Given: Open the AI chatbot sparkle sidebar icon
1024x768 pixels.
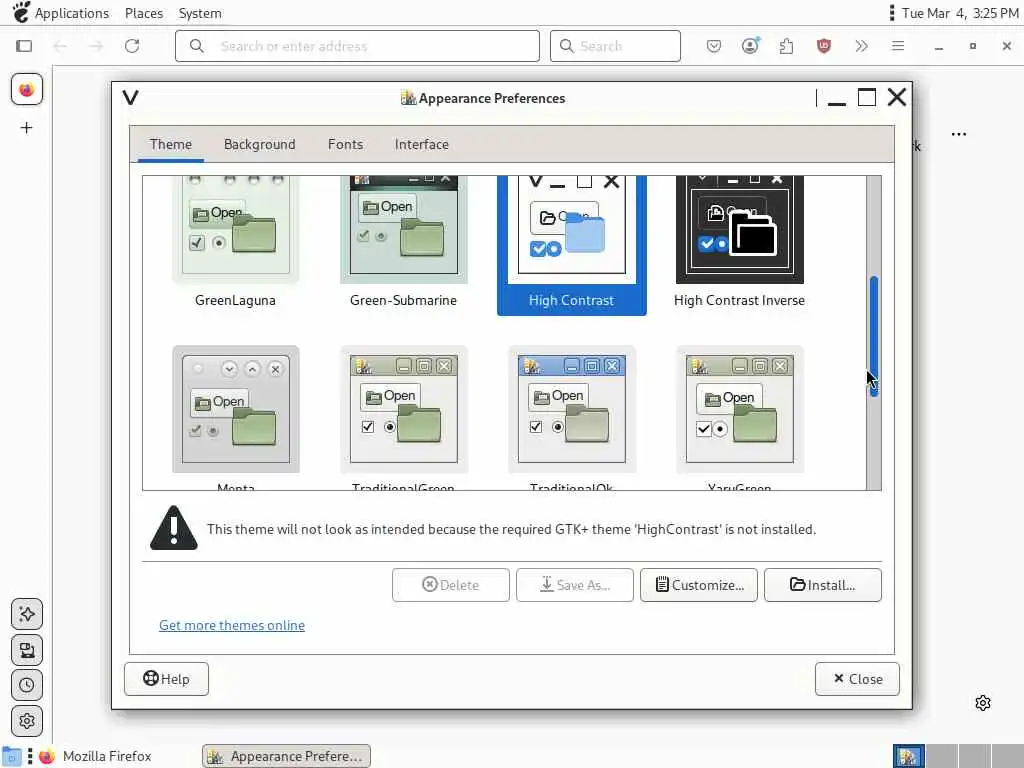Looking at the screenshot, I should tap(27, 614).
